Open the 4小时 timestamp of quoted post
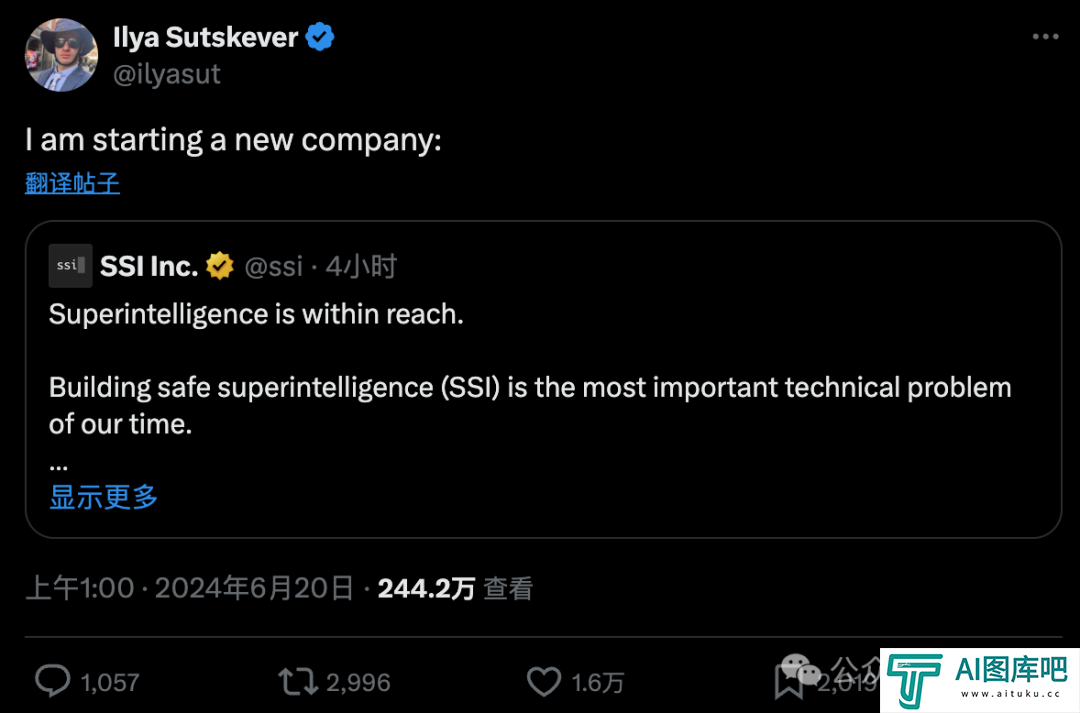The width and height of the screenshot is (1080, 713). click(x=361, y=266)
